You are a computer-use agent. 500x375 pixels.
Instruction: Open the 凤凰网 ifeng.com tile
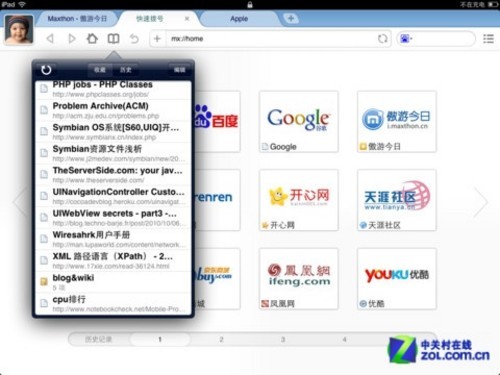[299, 279]
